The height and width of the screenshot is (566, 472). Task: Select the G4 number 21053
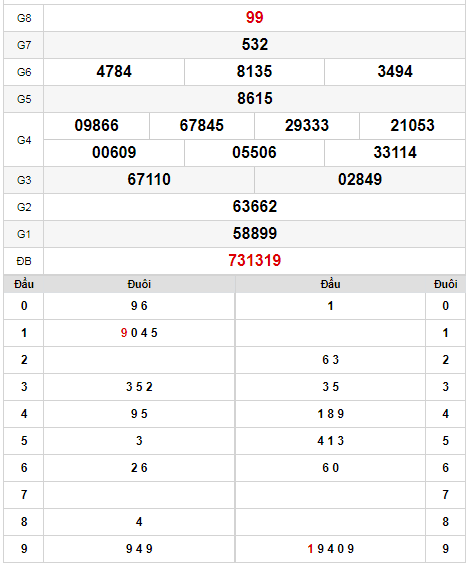[x=412, y=126]
